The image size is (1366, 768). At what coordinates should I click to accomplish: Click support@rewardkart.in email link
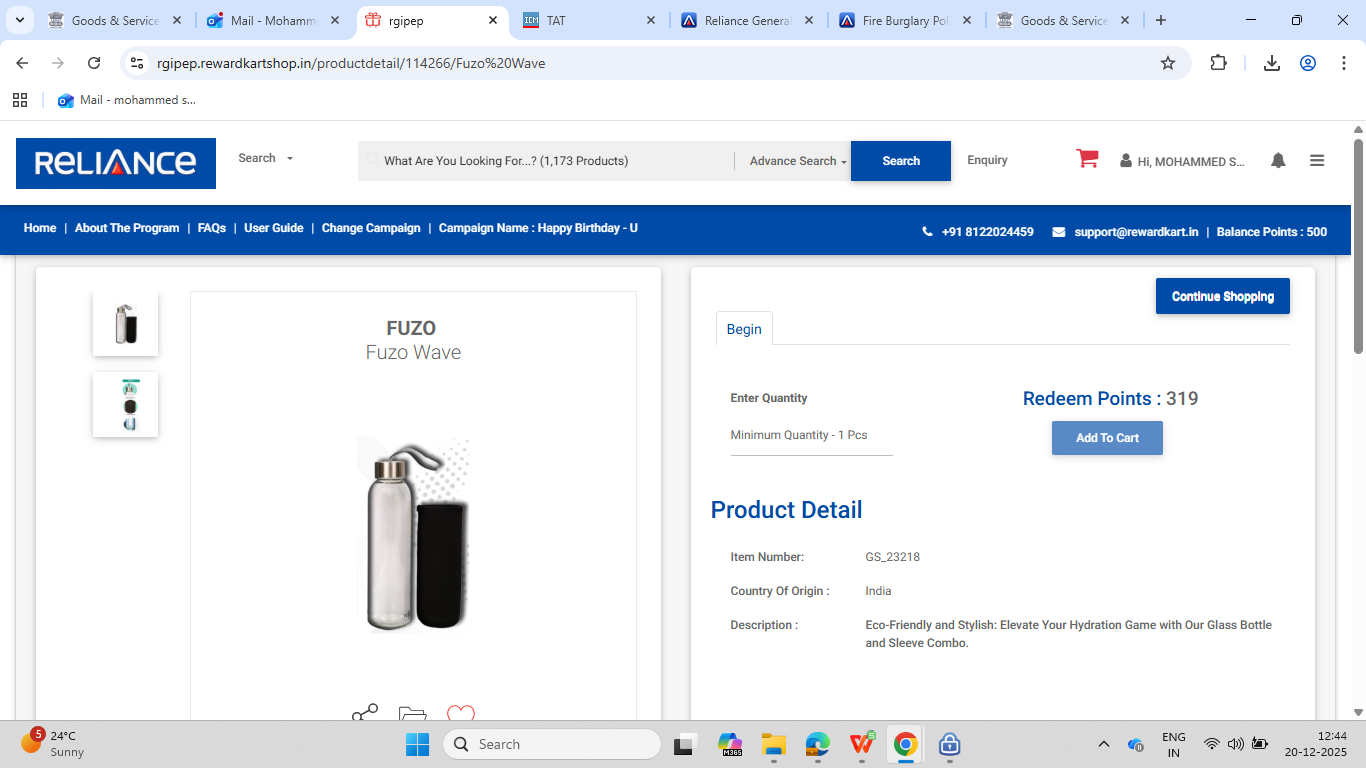coord(1136,232)
